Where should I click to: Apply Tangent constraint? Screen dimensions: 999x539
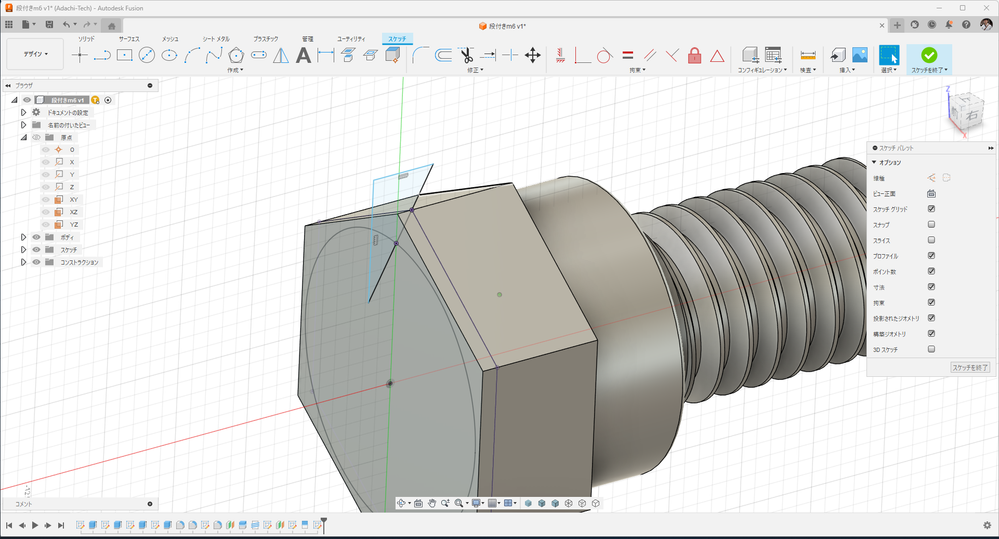[x=604, y=55]
